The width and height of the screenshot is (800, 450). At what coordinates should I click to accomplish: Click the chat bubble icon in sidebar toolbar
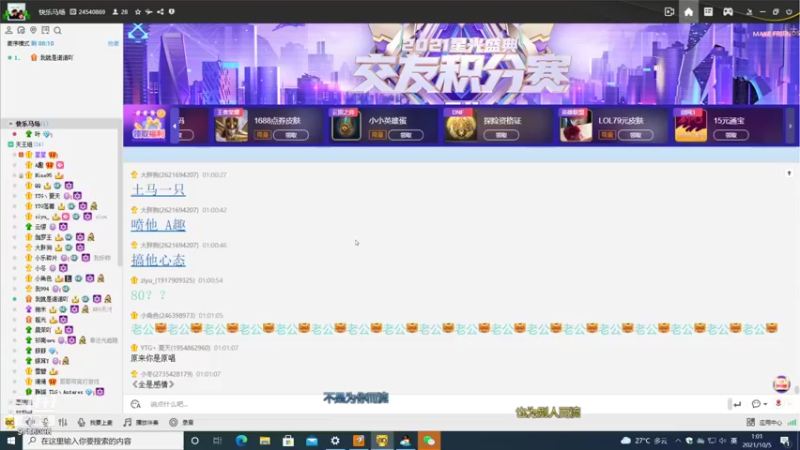pos(21,31)
